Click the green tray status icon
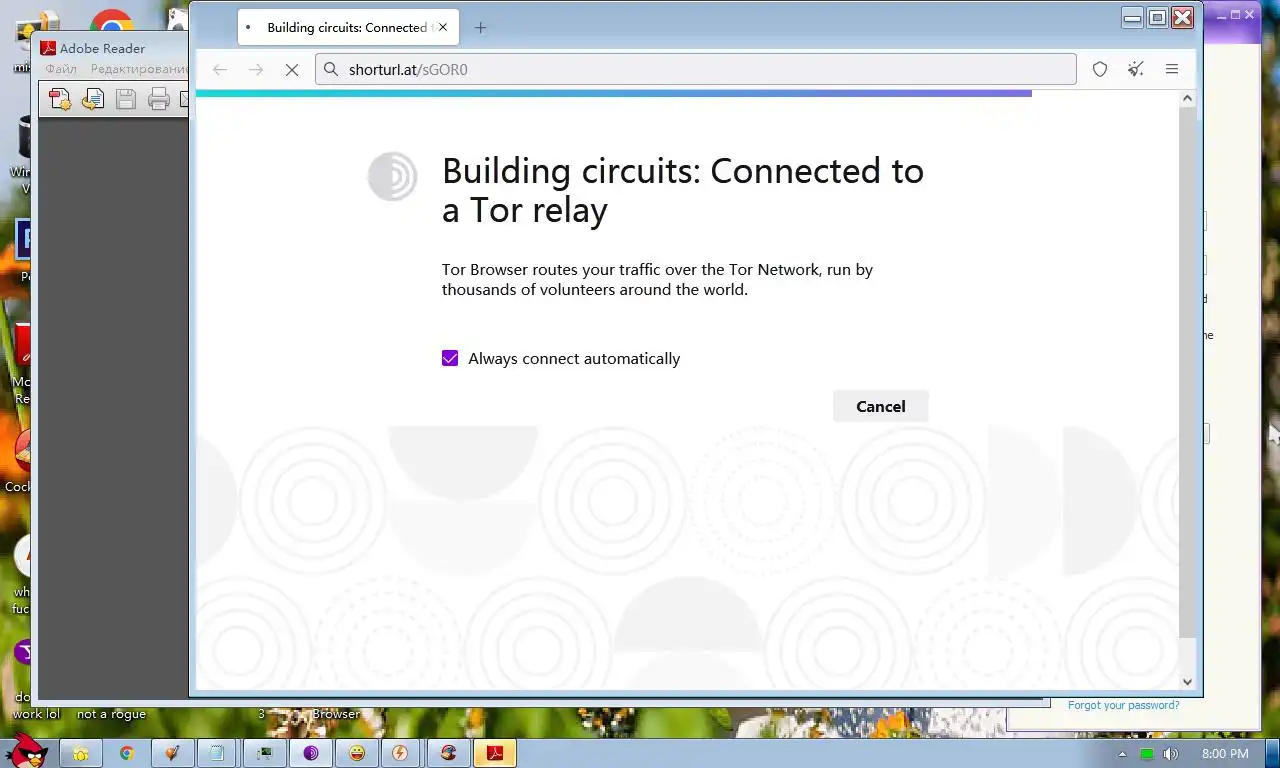Screen dimensions: 1280x768 tap(1147, 754)
